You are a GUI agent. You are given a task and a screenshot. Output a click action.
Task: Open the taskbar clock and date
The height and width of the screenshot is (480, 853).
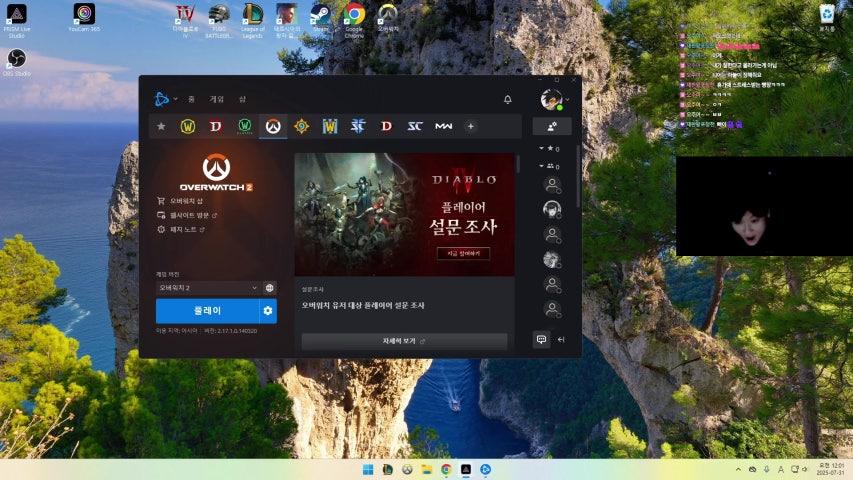tap(831, 469)
